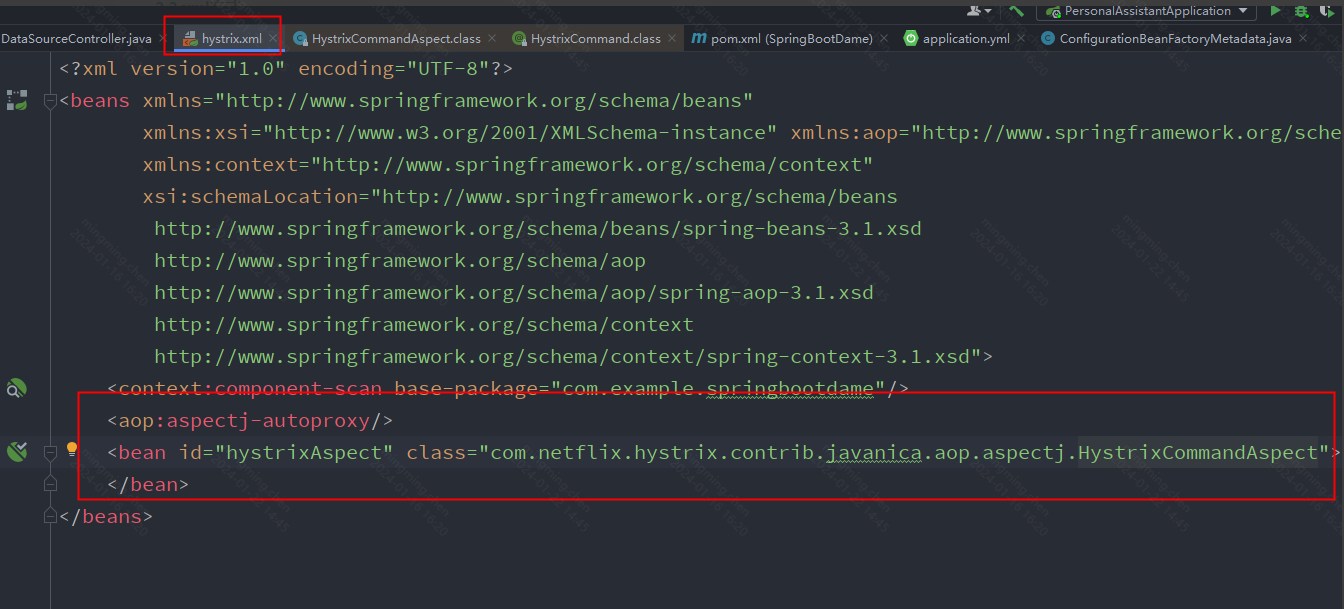Click the fold marker at closing beans tag
Viewport: 1344px width, 609px height.
(50, 517)
